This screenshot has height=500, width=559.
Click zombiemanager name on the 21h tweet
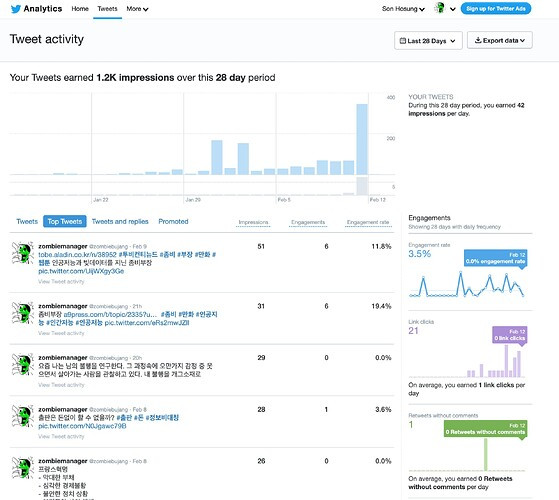[63, 306]
